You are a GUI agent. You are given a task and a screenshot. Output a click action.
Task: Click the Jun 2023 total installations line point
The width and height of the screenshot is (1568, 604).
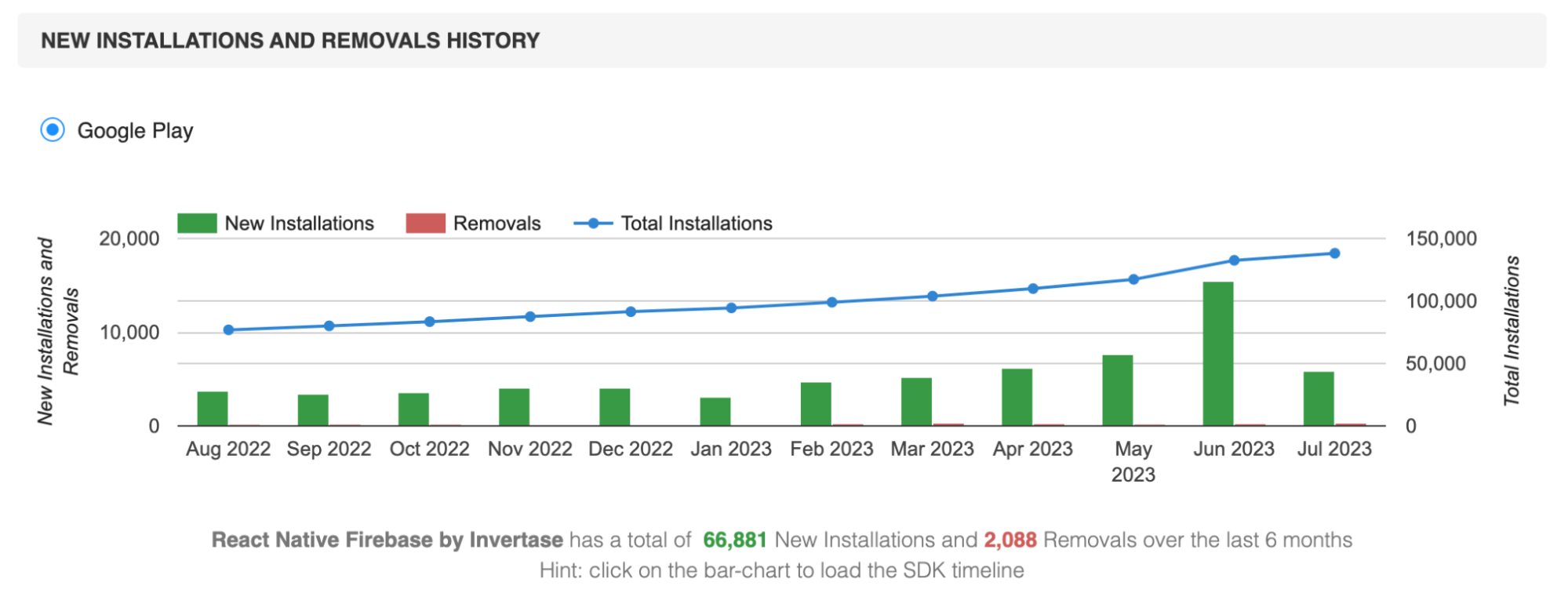(1234, 260)
